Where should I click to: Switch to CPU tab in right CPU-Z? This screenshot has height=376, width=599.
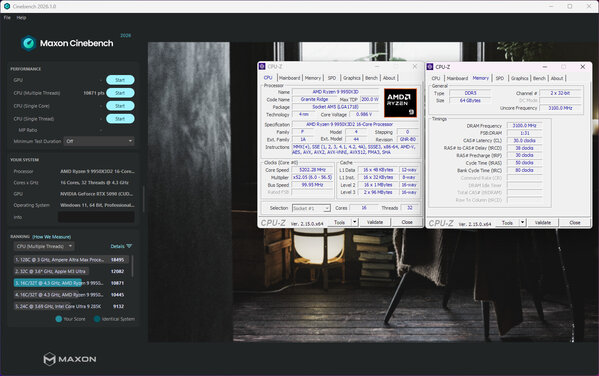pos(436,78)
